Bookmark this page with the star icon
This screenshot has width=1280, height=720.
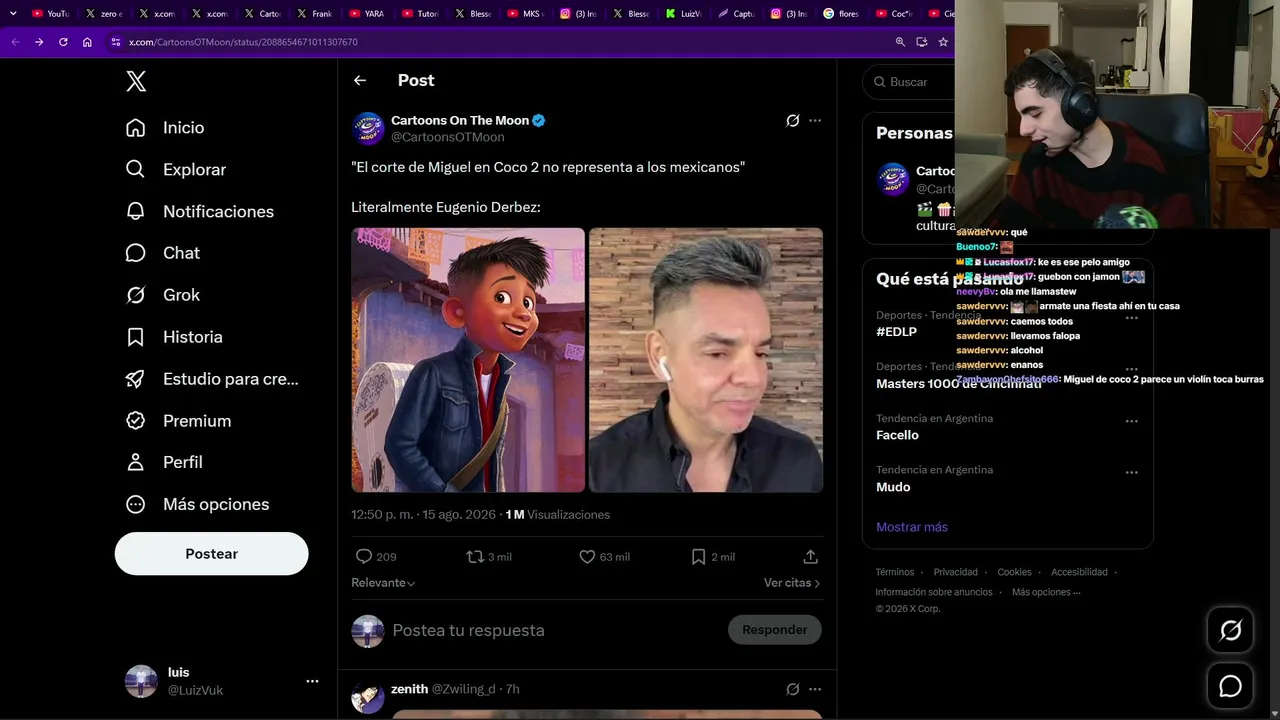click(943, 42)
